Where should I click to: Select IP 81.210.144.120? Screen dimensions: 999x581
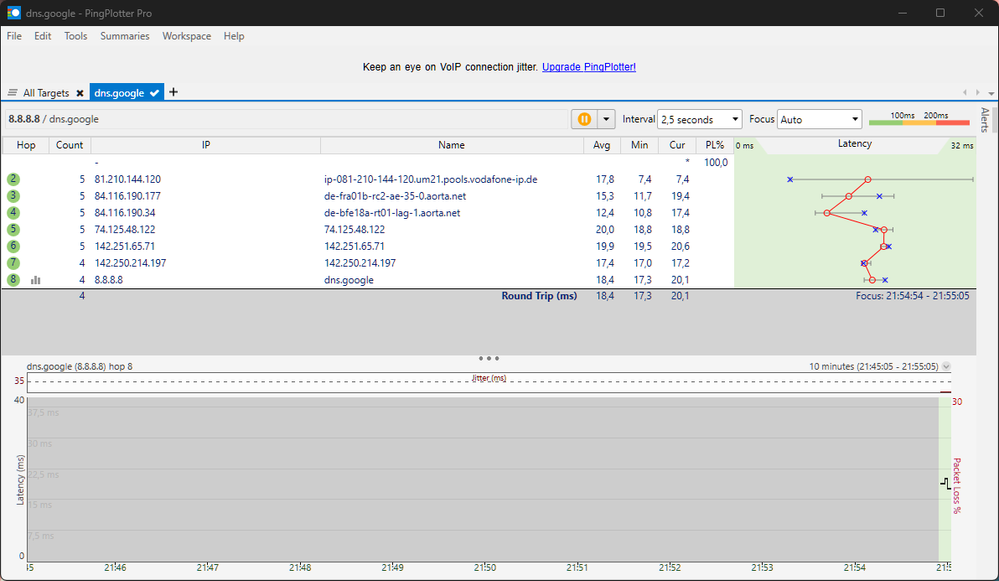point(127,180)
